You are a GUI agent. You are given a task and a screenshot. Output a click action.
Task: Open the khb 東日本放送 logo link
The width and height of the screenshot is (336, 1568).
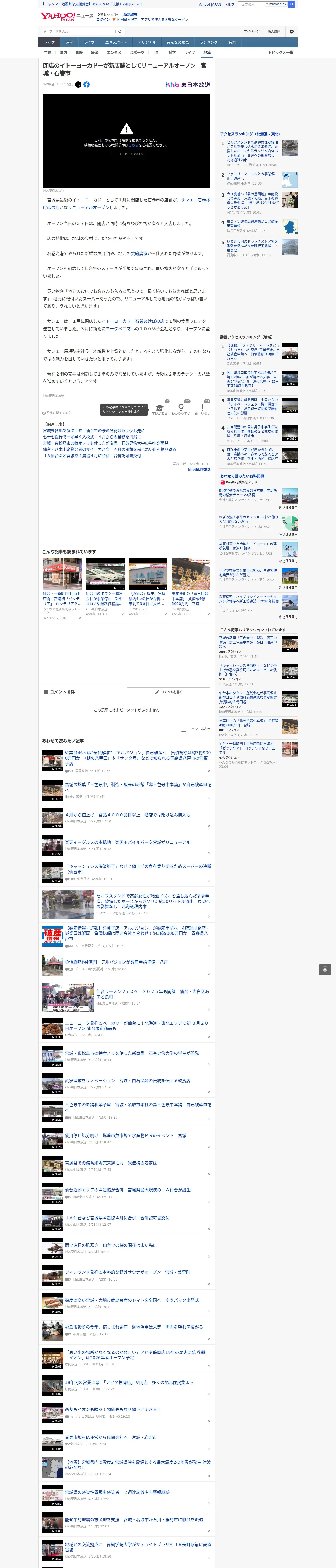[x=188, y=85]
